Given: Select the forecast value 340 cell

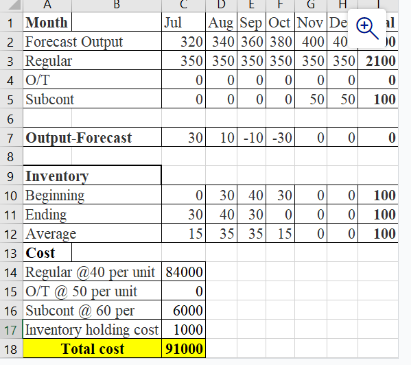Looking at the screenshot, I should coord(221,42).
